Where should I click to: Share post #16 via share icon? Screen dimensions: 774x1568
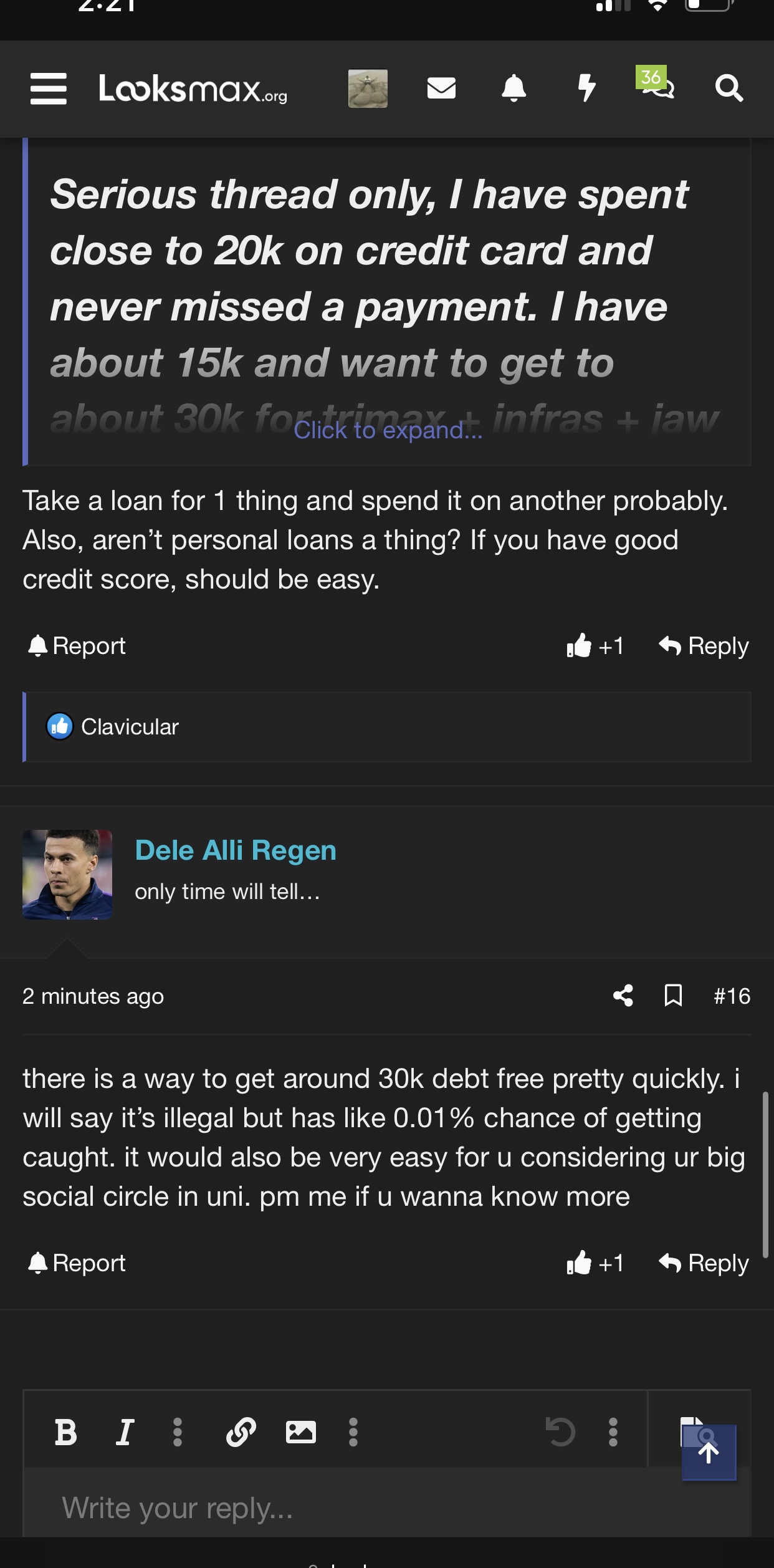[623, 996]
